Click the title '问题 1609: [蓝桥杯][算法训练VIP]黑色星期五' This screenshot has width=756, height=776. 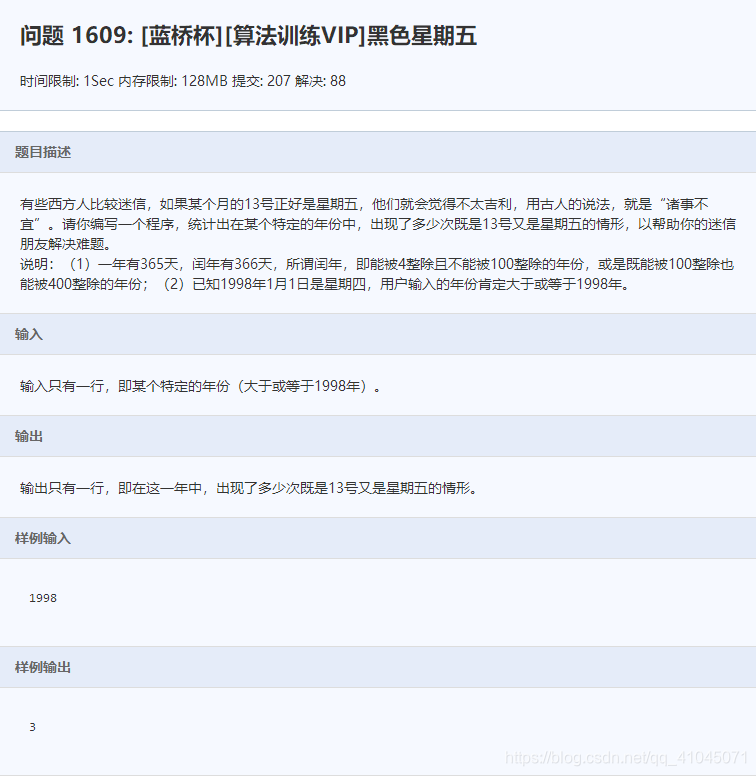point(248,36)
